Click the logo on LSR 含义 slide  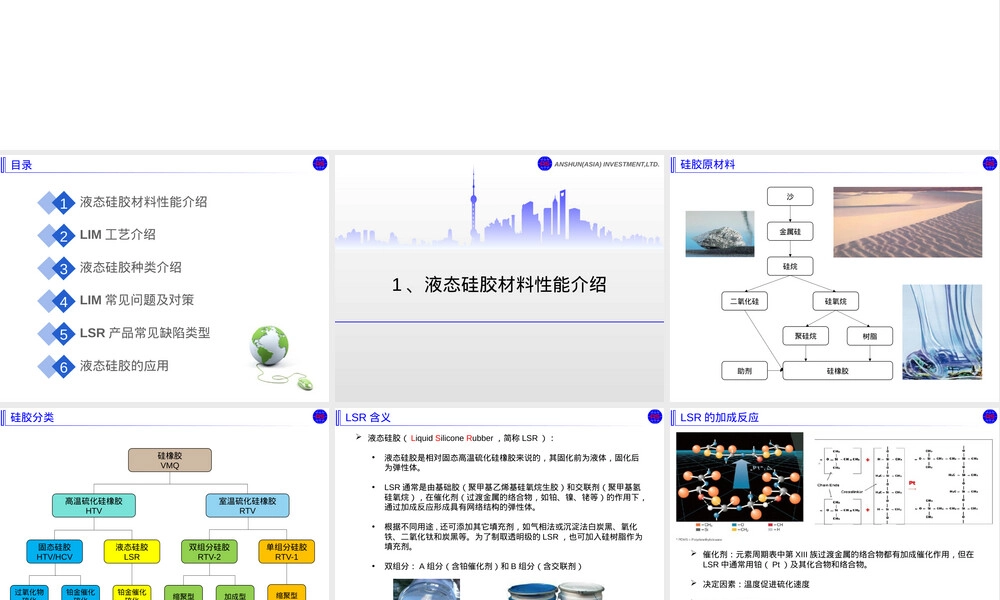[x=655, y=416]
